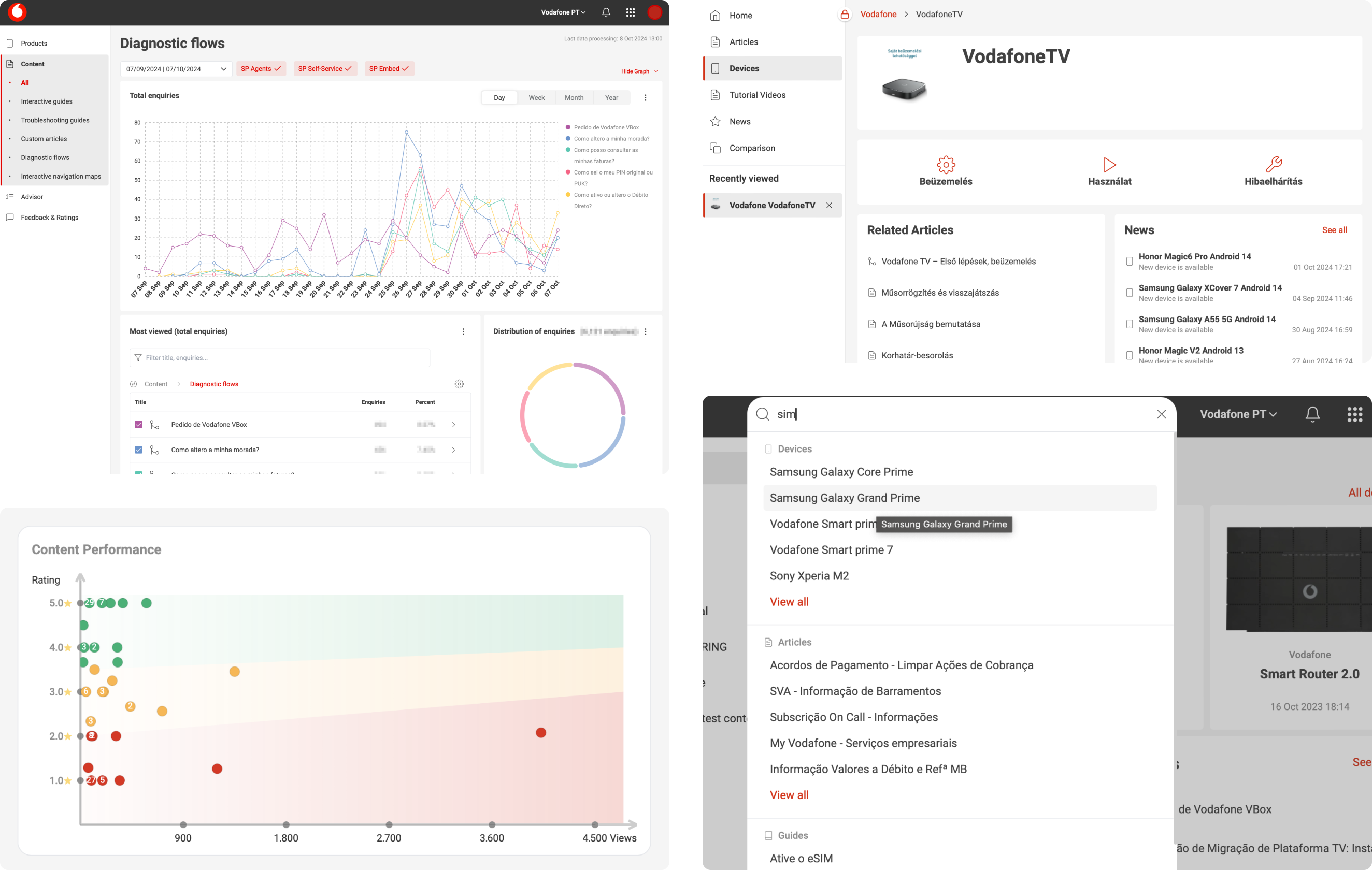Switch chart view to Week tab
Screen dimensions: 1372x870
pos(536,97)
